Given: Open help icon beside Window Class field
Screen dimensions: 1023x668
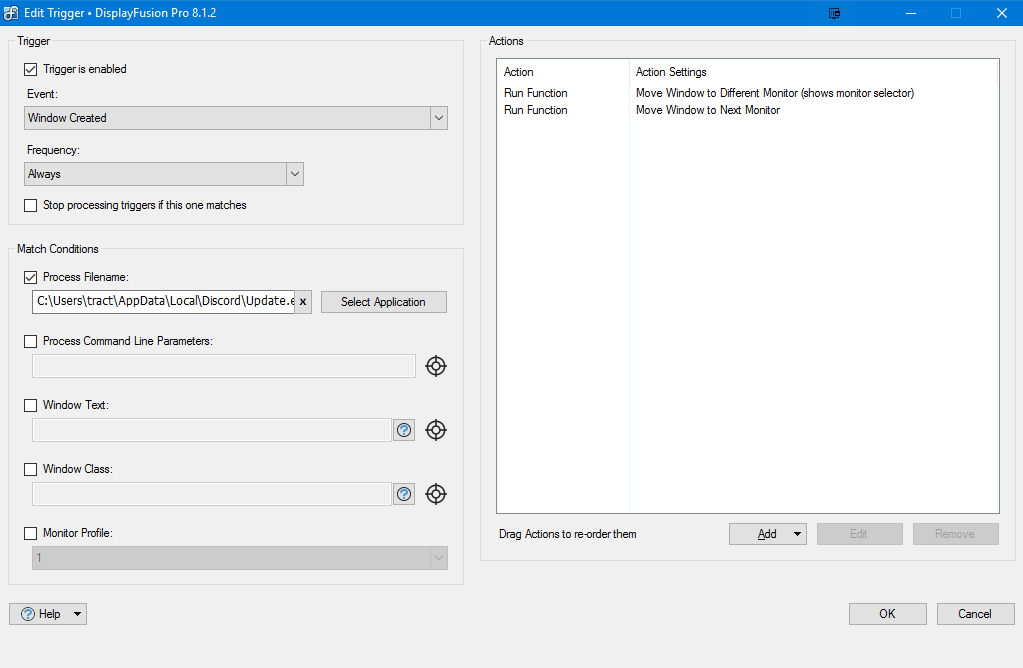Looking at the screenshot, I should (x=404, y=494).
